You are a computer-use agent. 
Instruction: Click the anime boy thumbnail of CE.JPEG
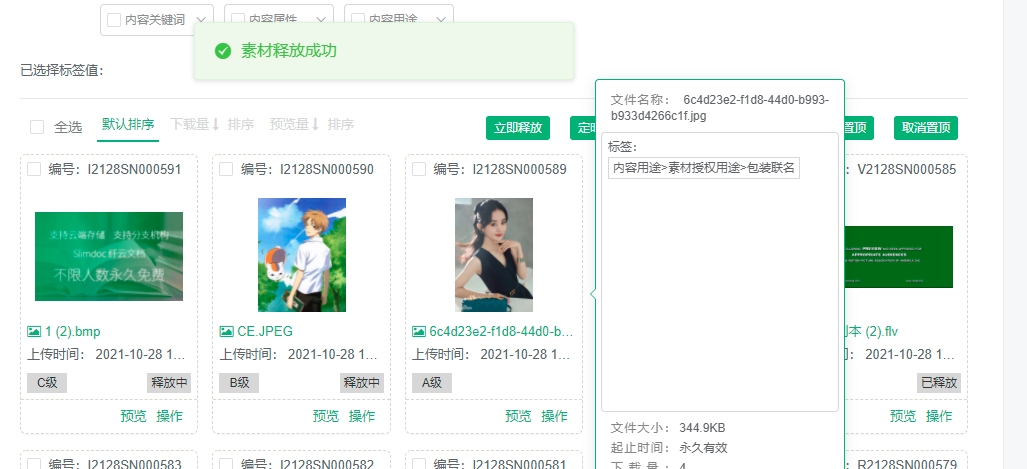(x=302, y=255)
